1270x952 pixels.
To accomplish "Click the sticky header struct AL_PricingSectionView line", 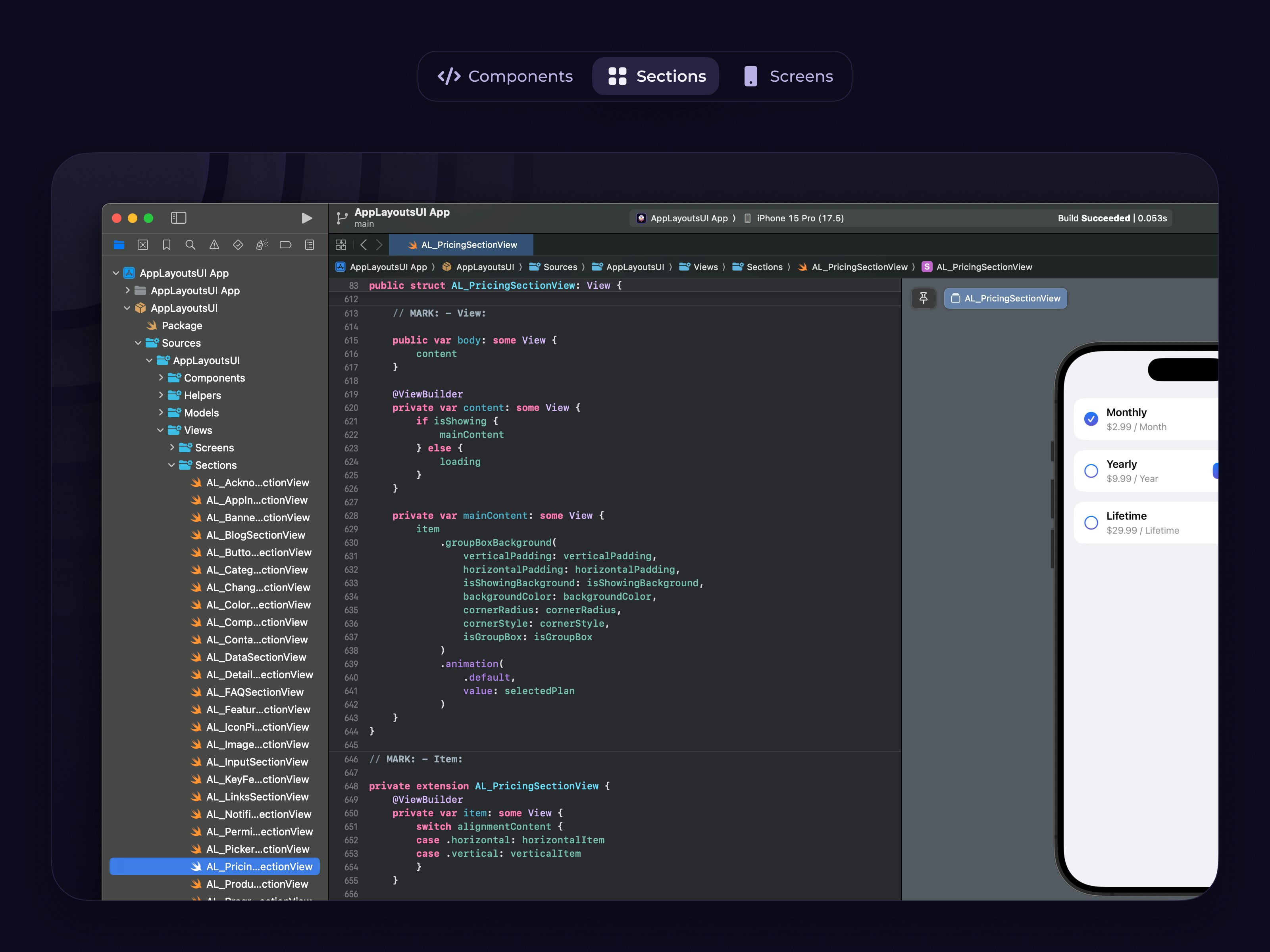I will click(614, 285).
